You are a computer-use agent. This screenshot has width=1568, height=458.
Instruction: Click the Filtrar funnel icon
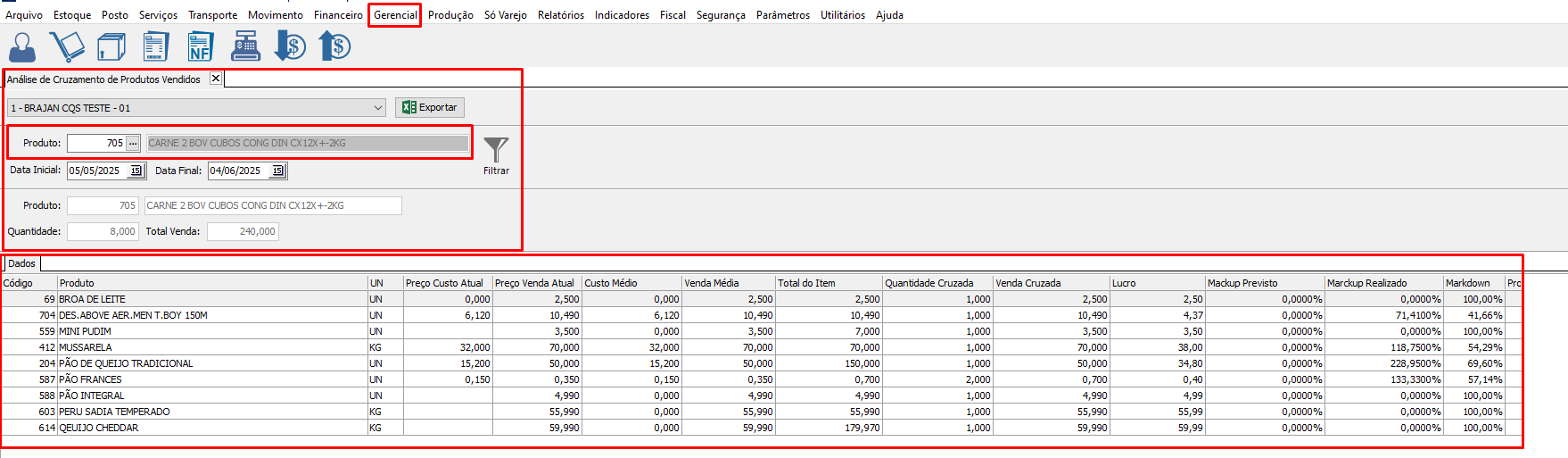click(x=496, y=150)
